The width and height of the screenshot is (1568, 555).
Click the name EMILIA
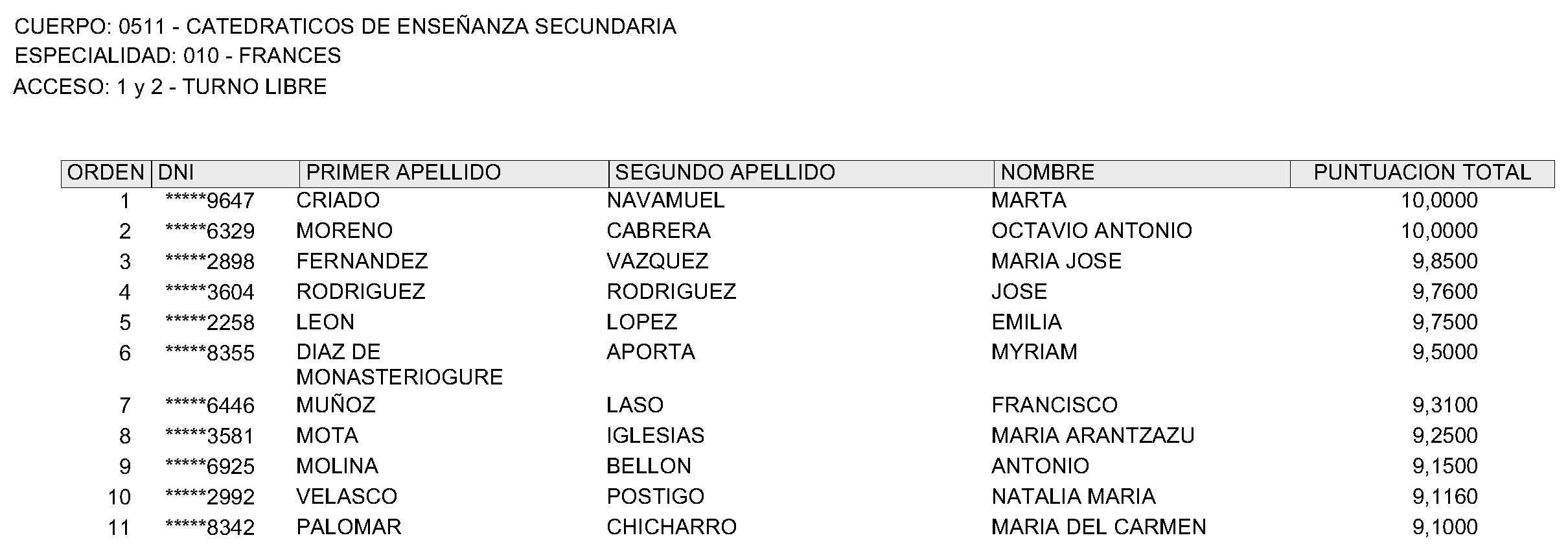click(x=1026, y=322)
